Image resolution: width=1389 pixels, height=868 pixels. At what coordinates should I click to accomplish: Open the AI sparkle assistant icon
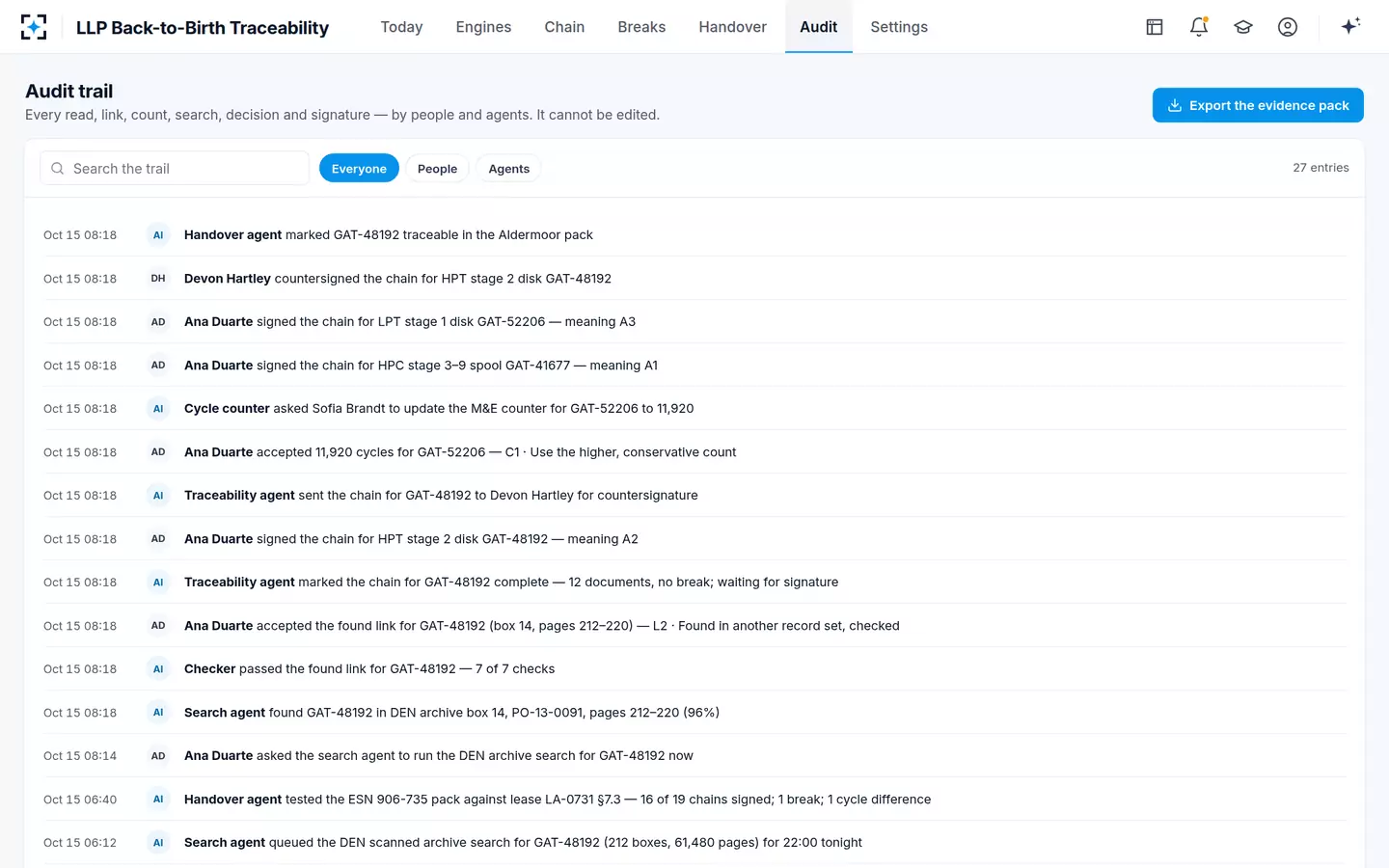[1350, 26]
